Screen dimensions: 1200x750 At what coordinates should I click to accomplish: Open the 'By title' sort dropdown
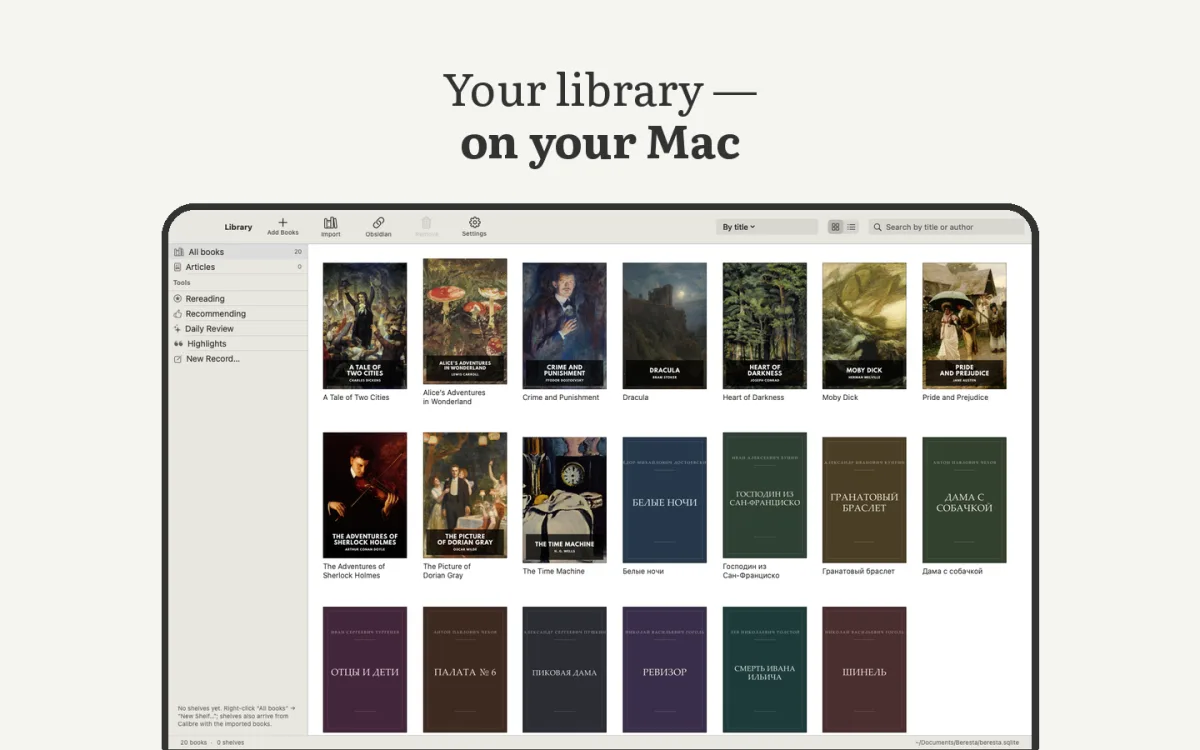(767, 227)
